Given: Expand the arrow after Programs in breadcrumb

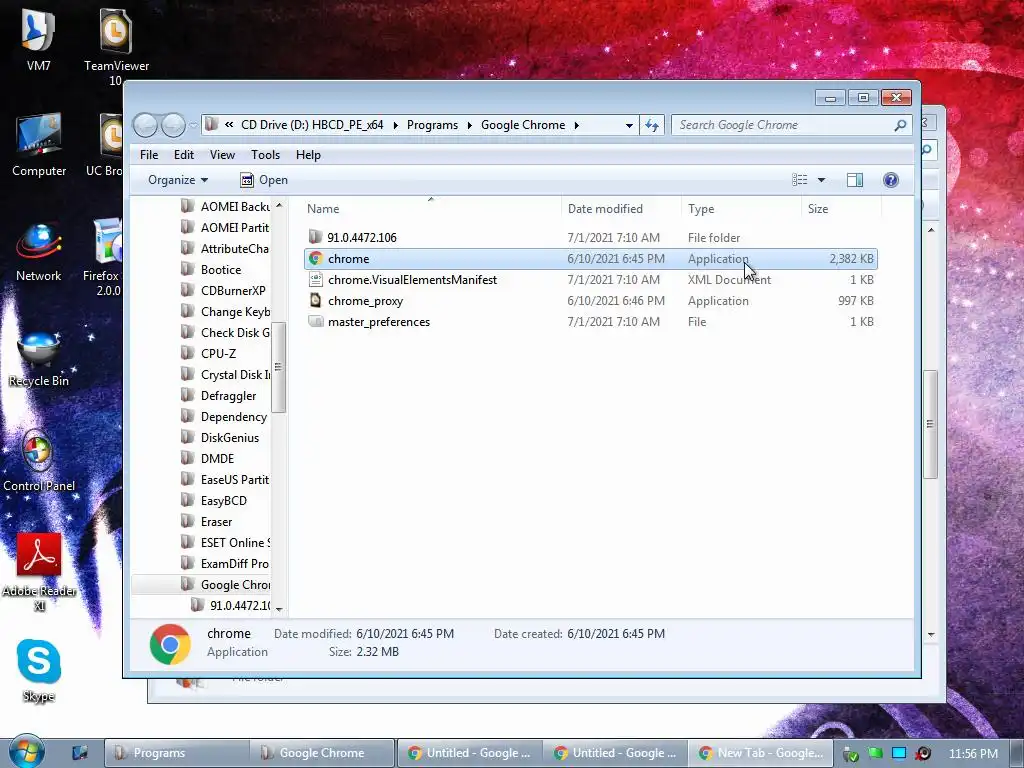Looking at the screenshot, I should (470, 125).
